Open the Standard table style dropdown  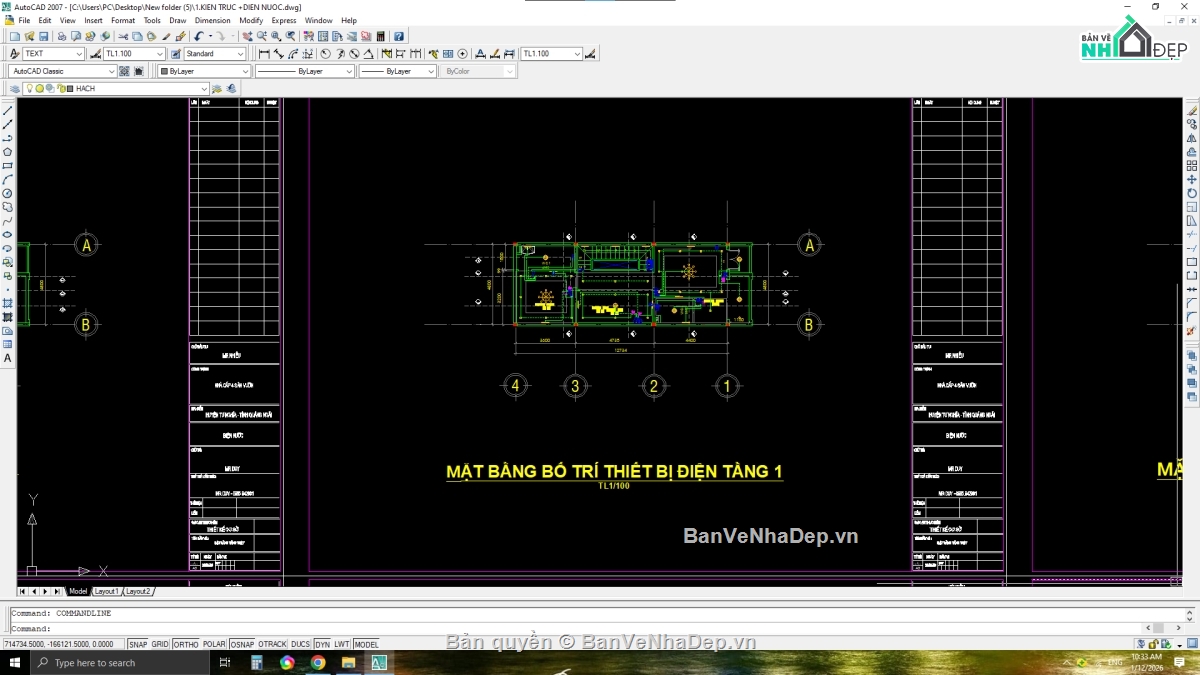point(214,54)
